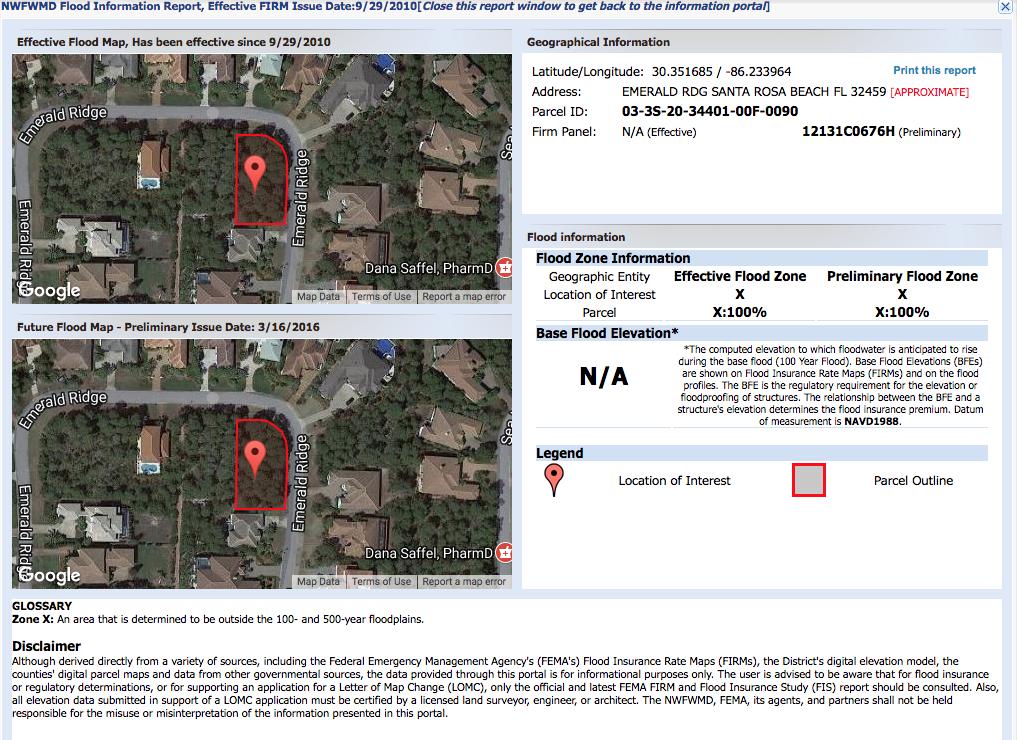Click the 'Flood information' panel title
The width and height of the screenshot is (1017, 740).
pos(576,237)
